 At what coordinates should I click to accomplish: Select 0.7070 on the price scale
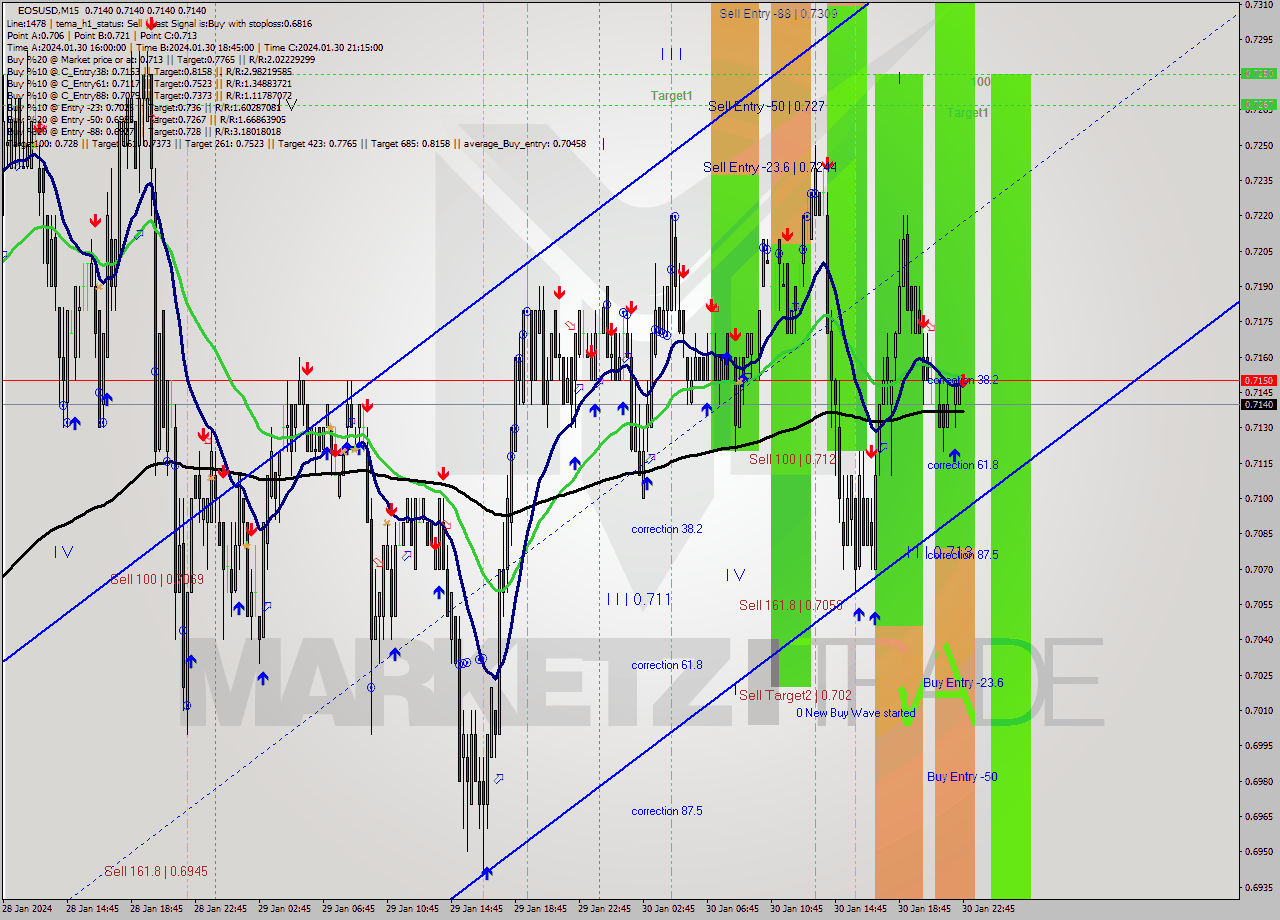point(1260,569)
